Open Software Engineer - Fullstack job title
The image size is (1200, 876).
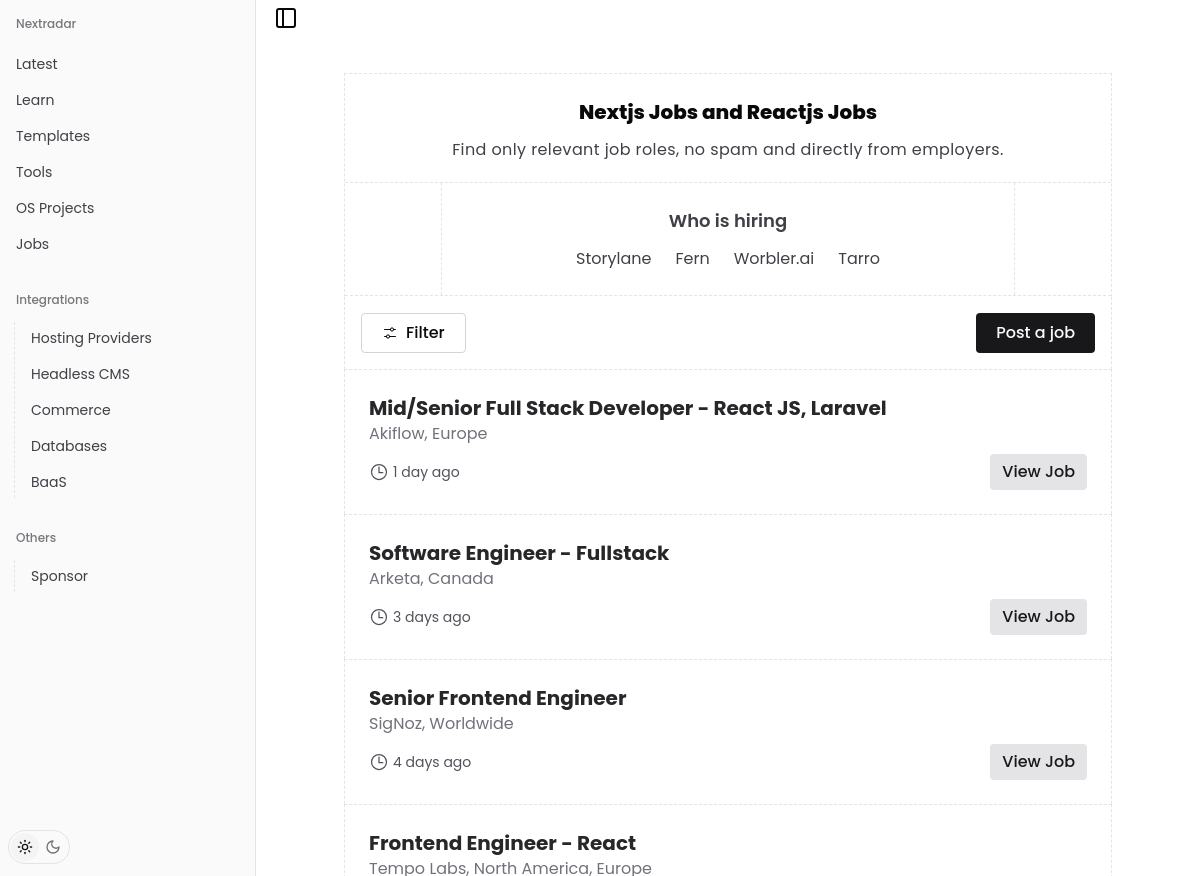(519, 553)
